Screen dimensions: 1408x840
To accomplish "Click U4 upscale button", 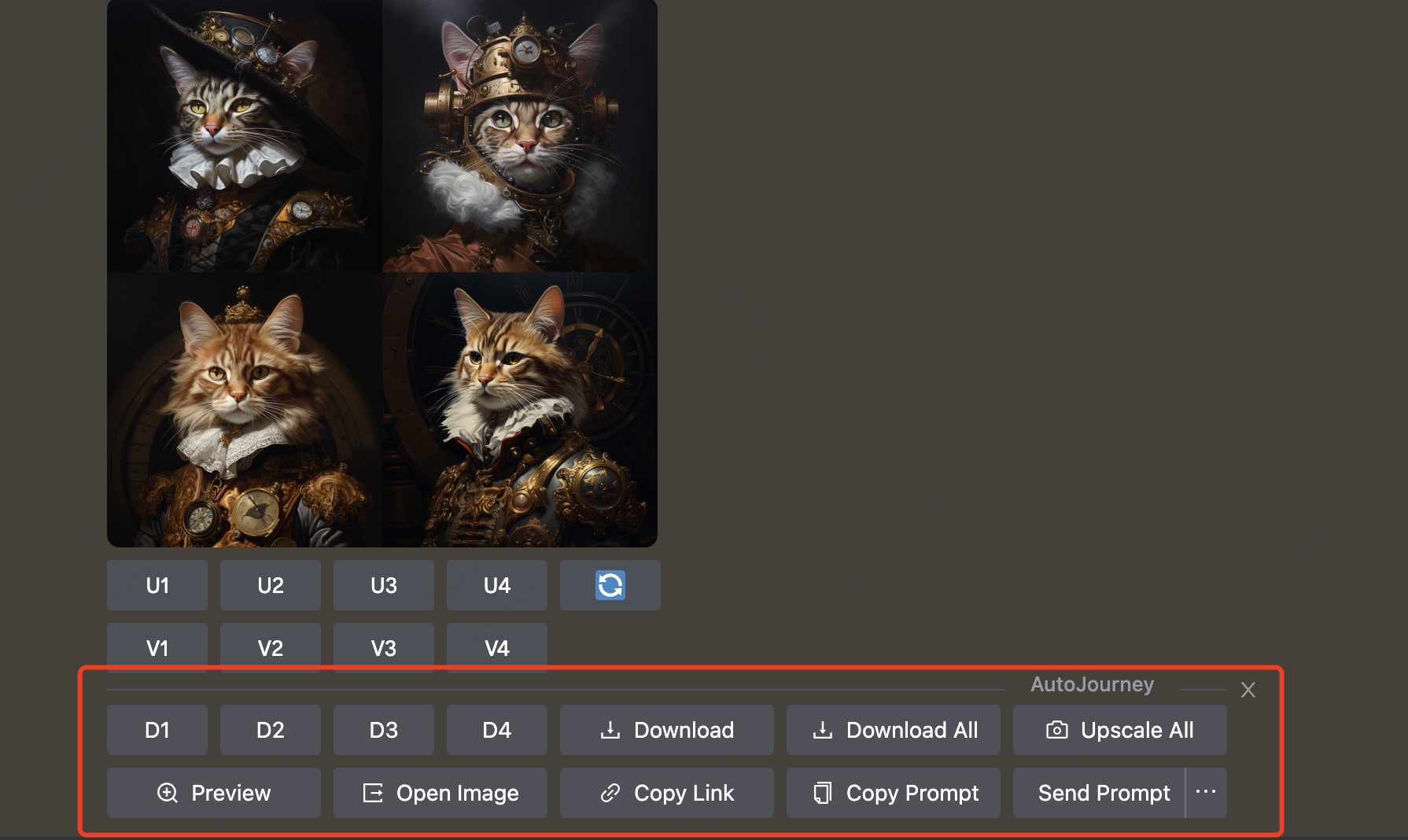I will coord(496,585).
